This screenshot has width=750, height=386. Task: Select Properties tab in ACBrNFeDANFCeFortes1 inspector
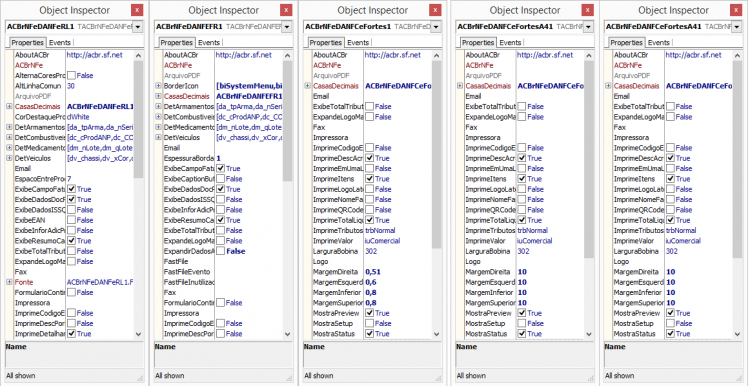coord(326,43)
